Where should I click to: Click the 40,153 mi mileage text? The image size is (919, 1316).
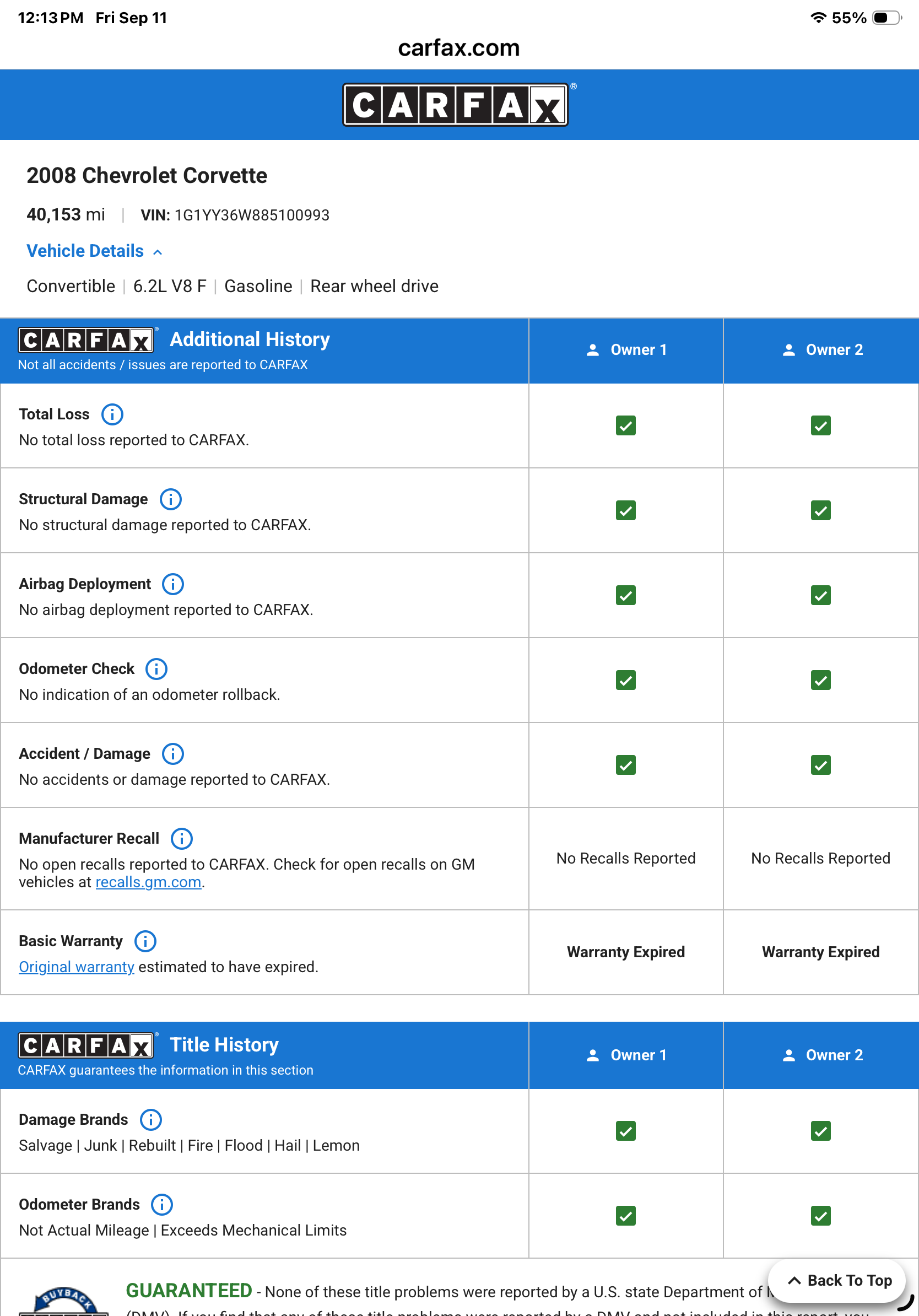tap(66, 214)
